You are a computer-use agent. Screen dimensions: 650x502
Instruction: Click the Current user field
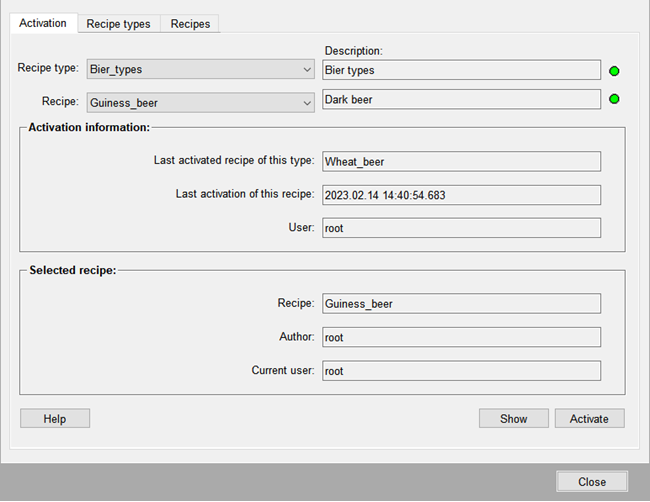coord(461,371)
